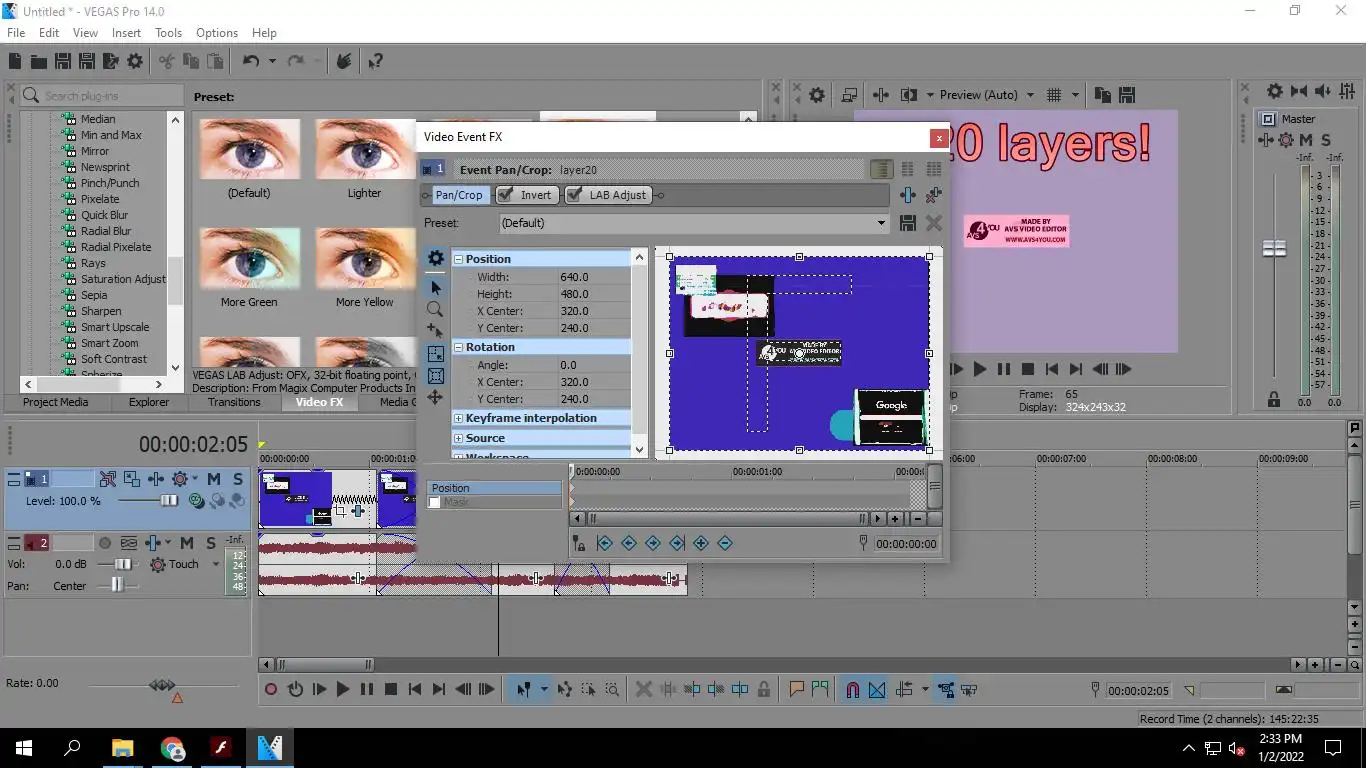Viewport: 1366px width, 768px height.
Task: Mute video track 1 with M button
Action: click(213, 480)
